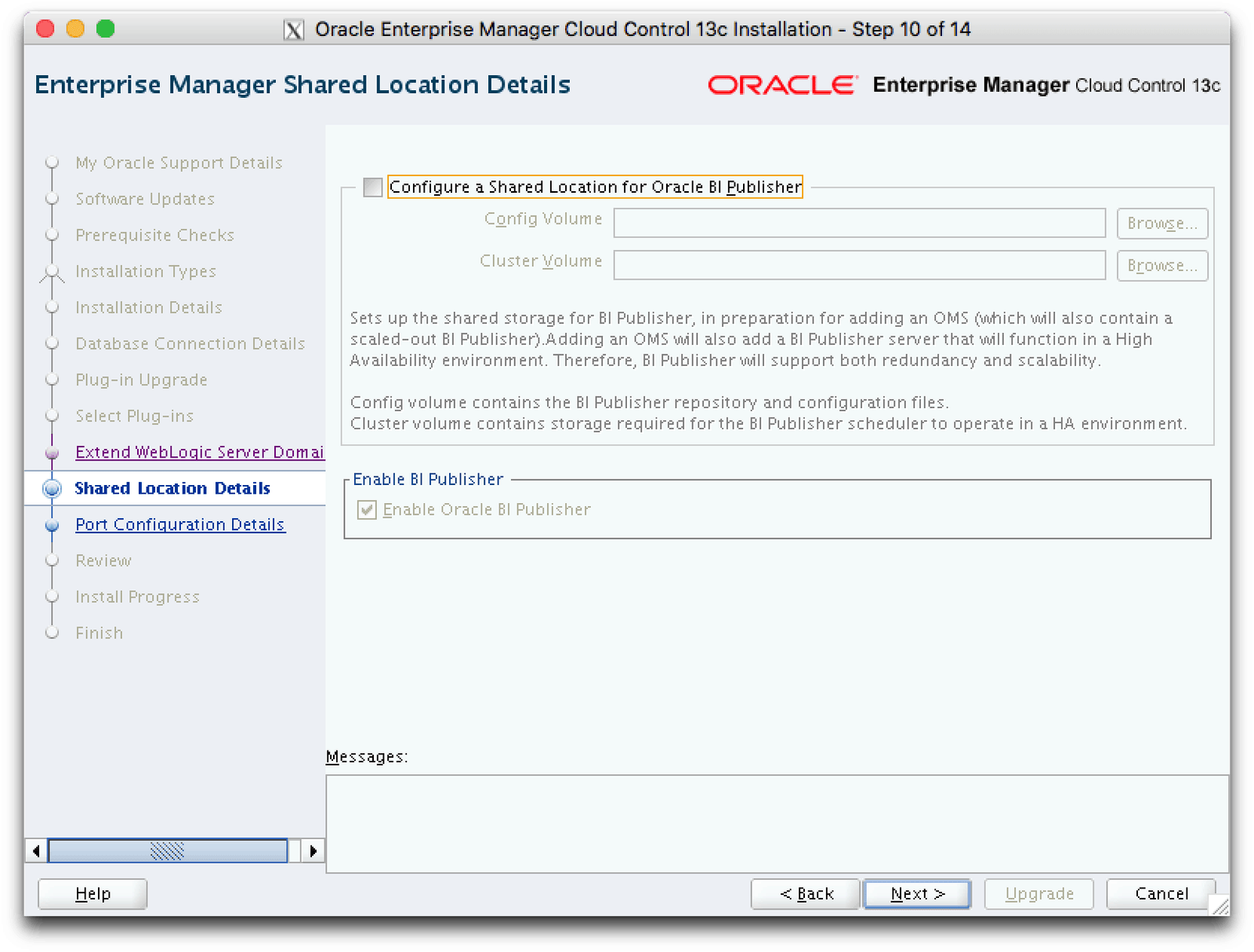Click the sidebar horizontal scrollbar thumb
Screen dimensions: 1254x952
coord(168,850)
